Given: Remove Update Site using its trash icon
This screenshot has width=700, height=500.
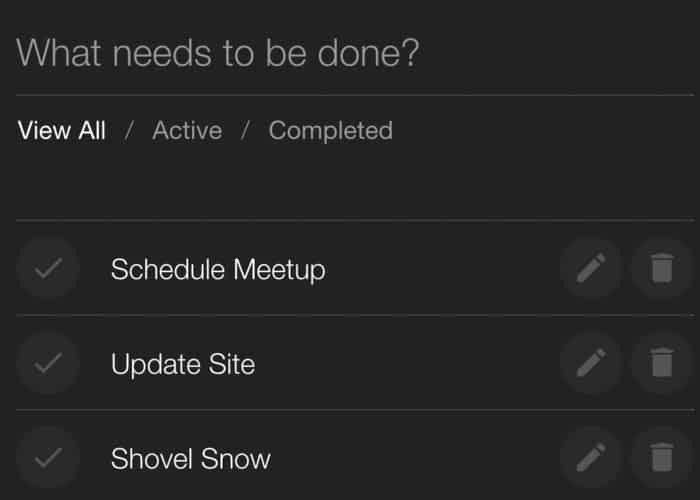Looking at the screenshot, I should point(662,363).
